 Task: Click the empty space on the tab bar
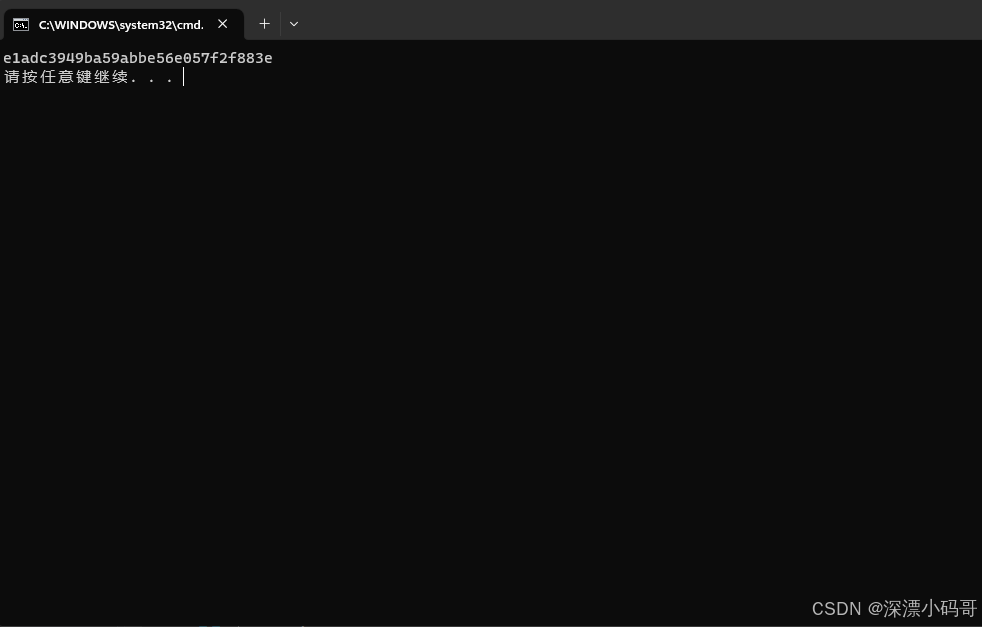600,20
